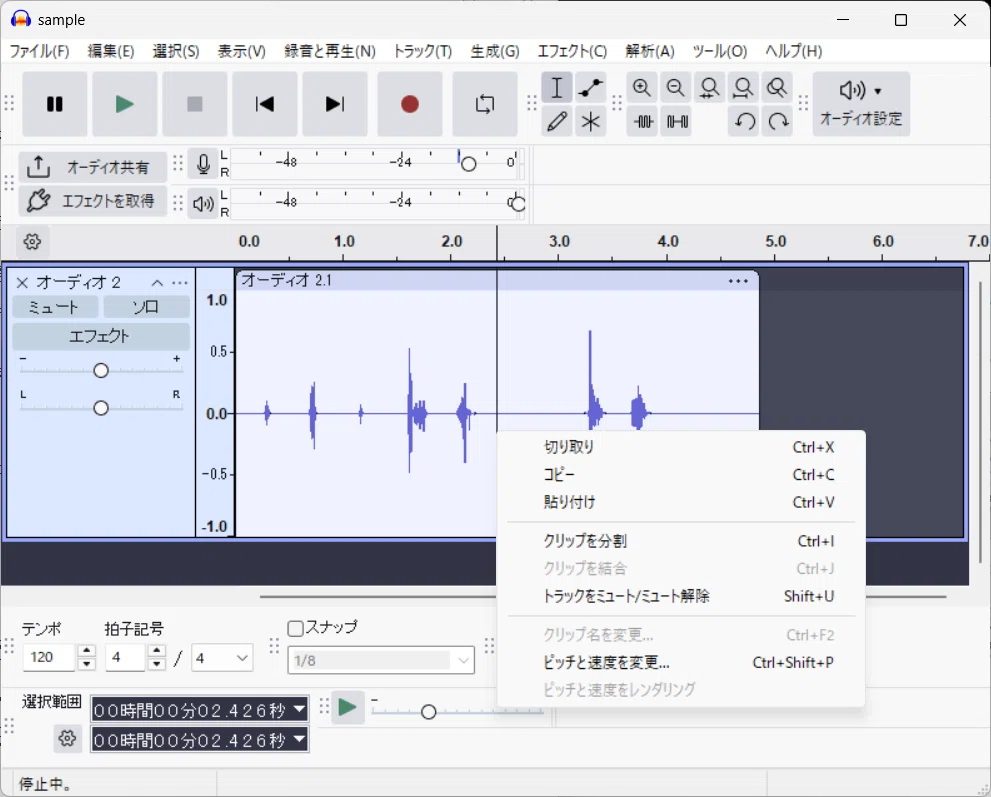Click the Redo arrow icon
991x797 pixels.
[x=778, y=121]
